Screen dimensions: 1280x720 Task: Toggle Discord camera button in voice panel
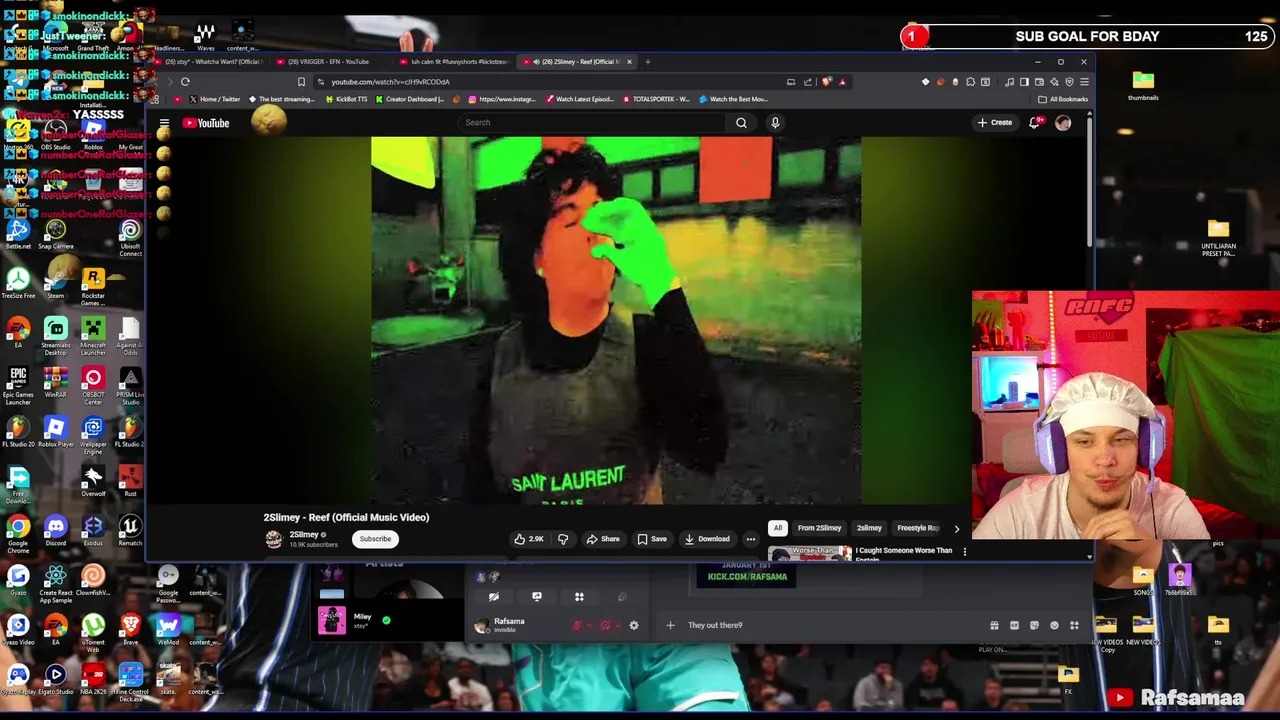tap(493, 597)
